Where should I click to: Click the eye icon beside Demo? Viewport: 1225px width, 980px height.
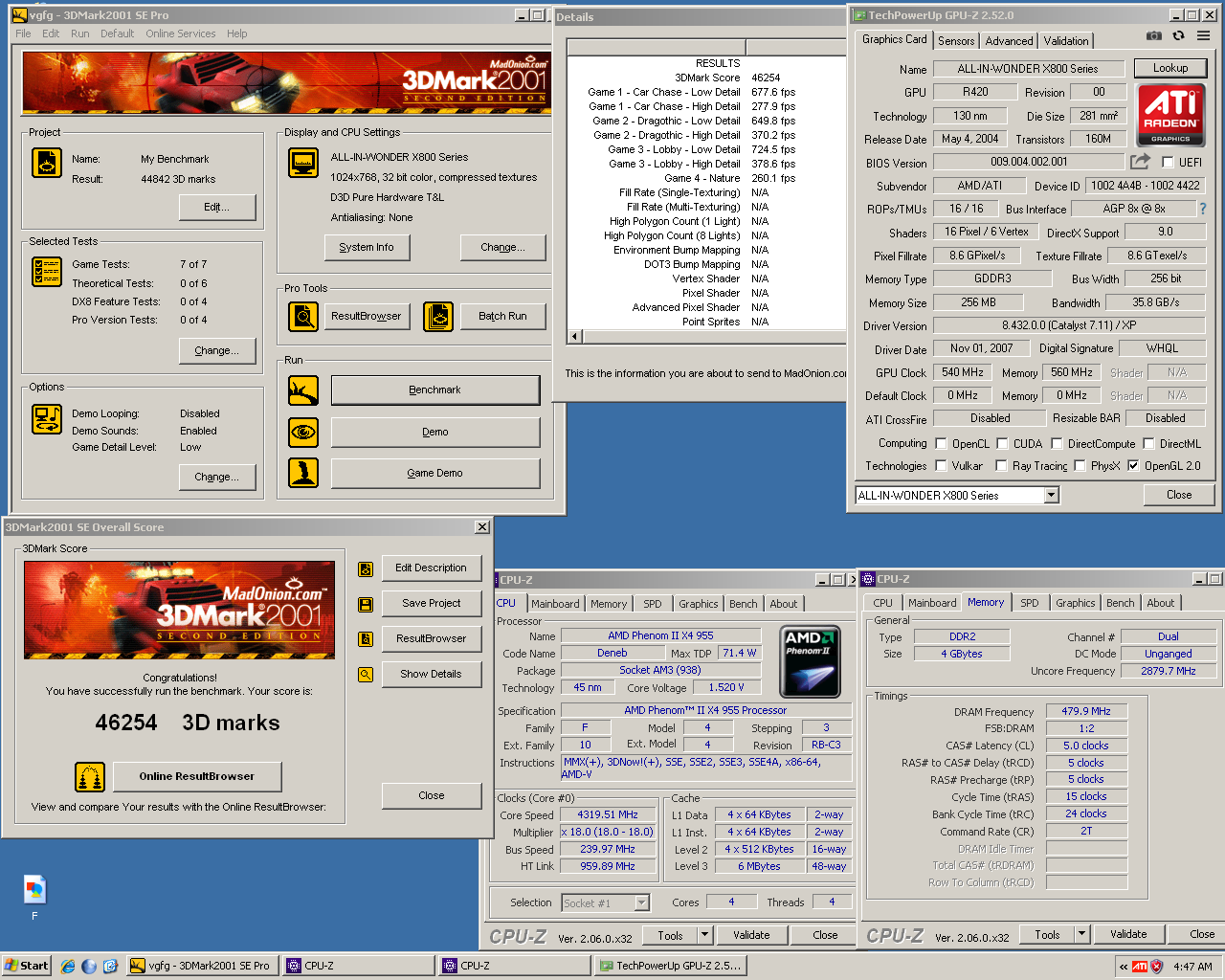point(303,433)
